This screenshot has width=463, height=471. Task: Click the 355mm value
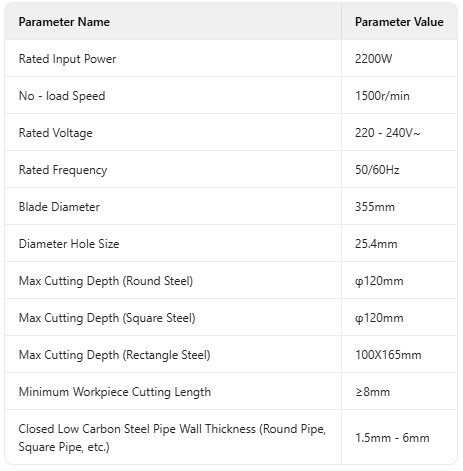(375, 207)
